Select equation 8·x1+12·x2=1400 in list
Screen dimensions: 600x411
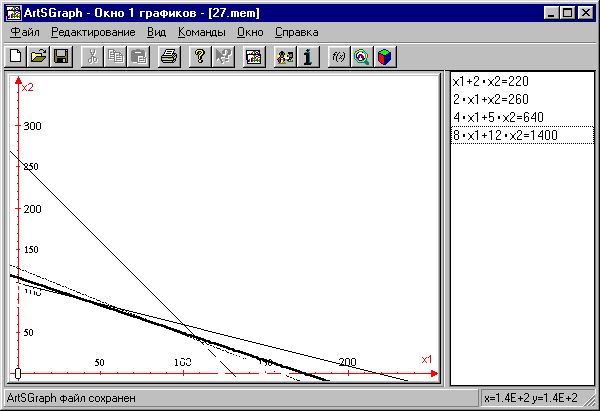click(x=504, y=135)
